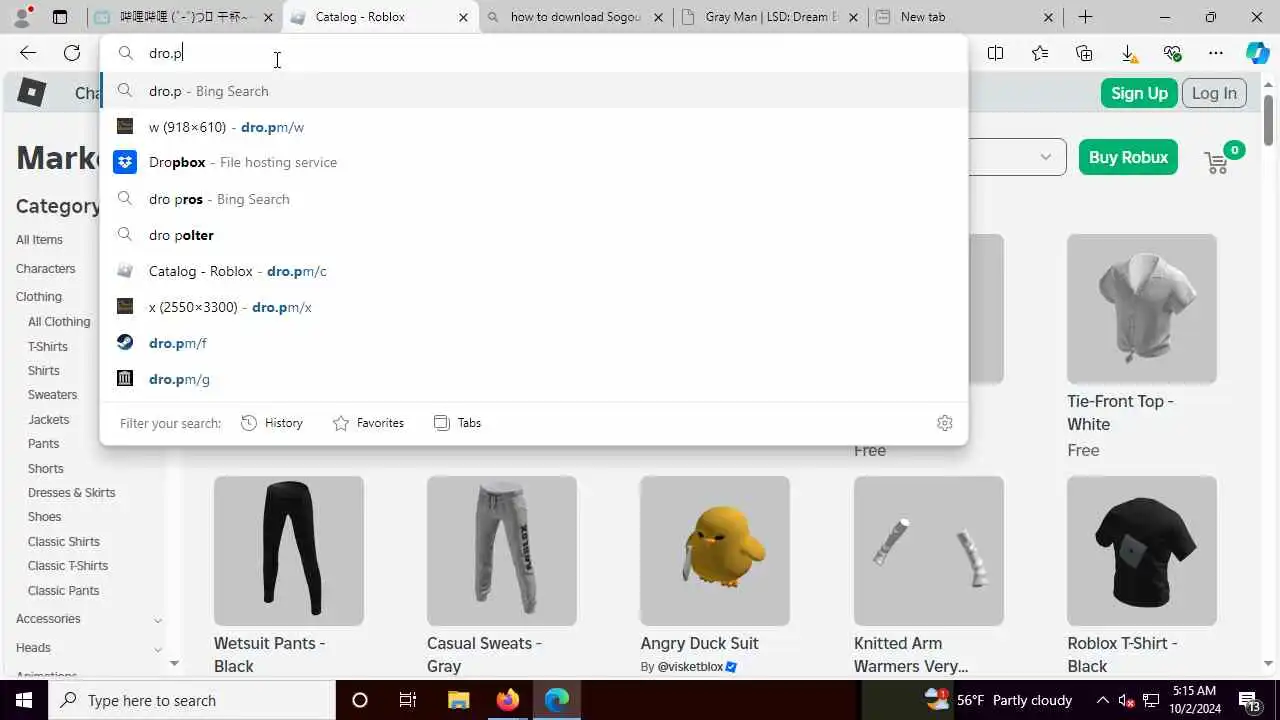Launch Firefox from the taskbar
Viewport: 1280px width, 720px height.
[508, 700]
